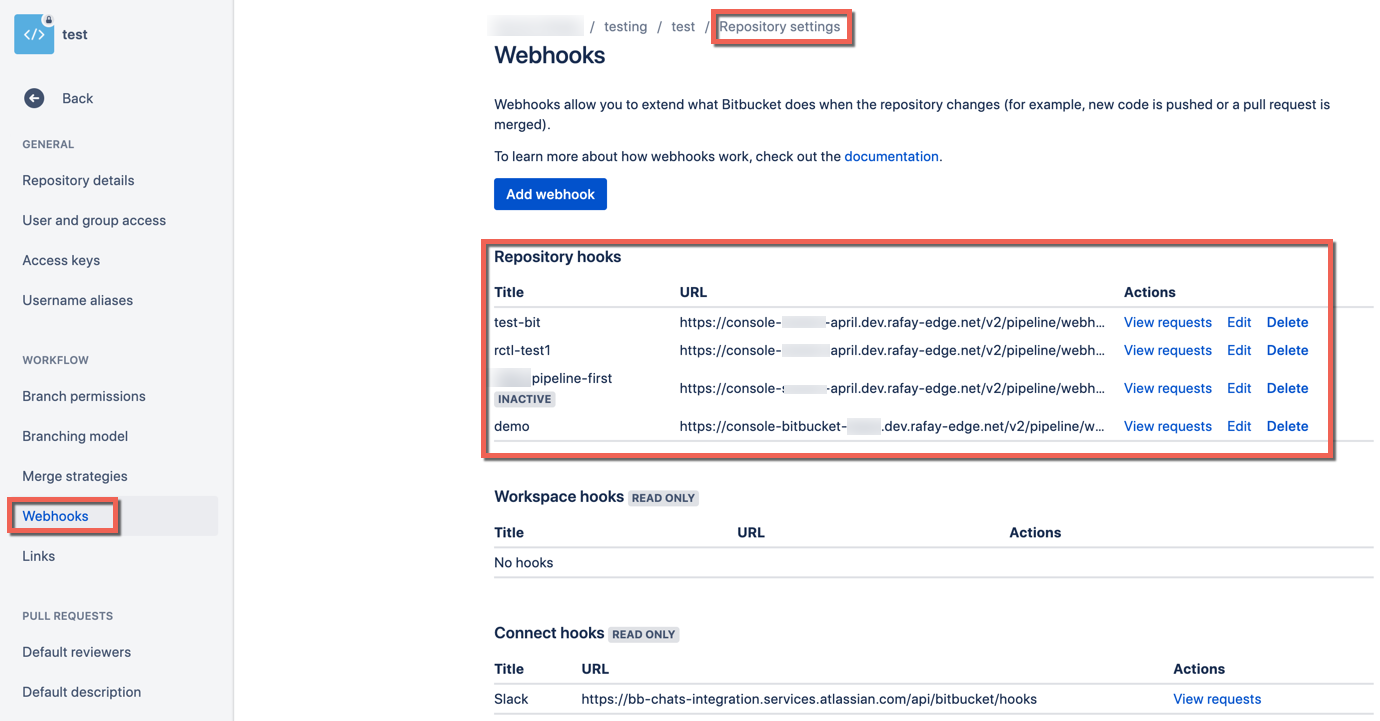
Task: Click the Back arrow icon
Action: 34,98
